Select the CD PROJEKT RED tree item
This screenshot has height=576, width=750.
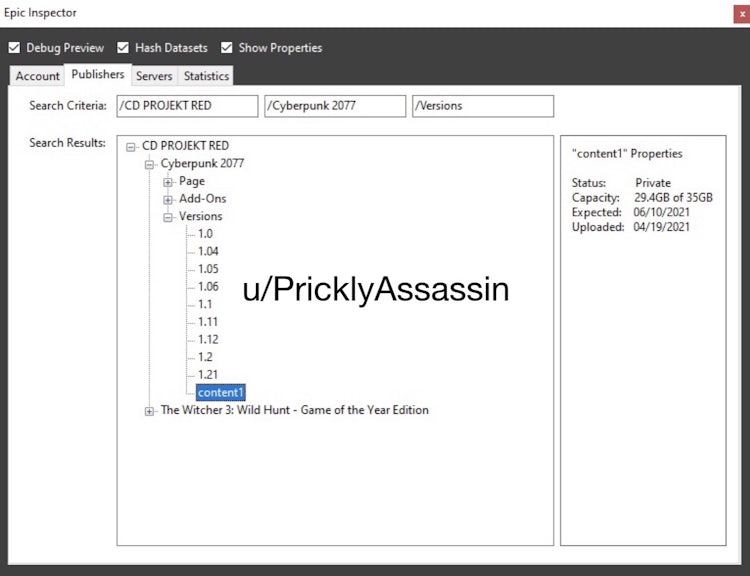pyautogui.click(x=186, y=145)
